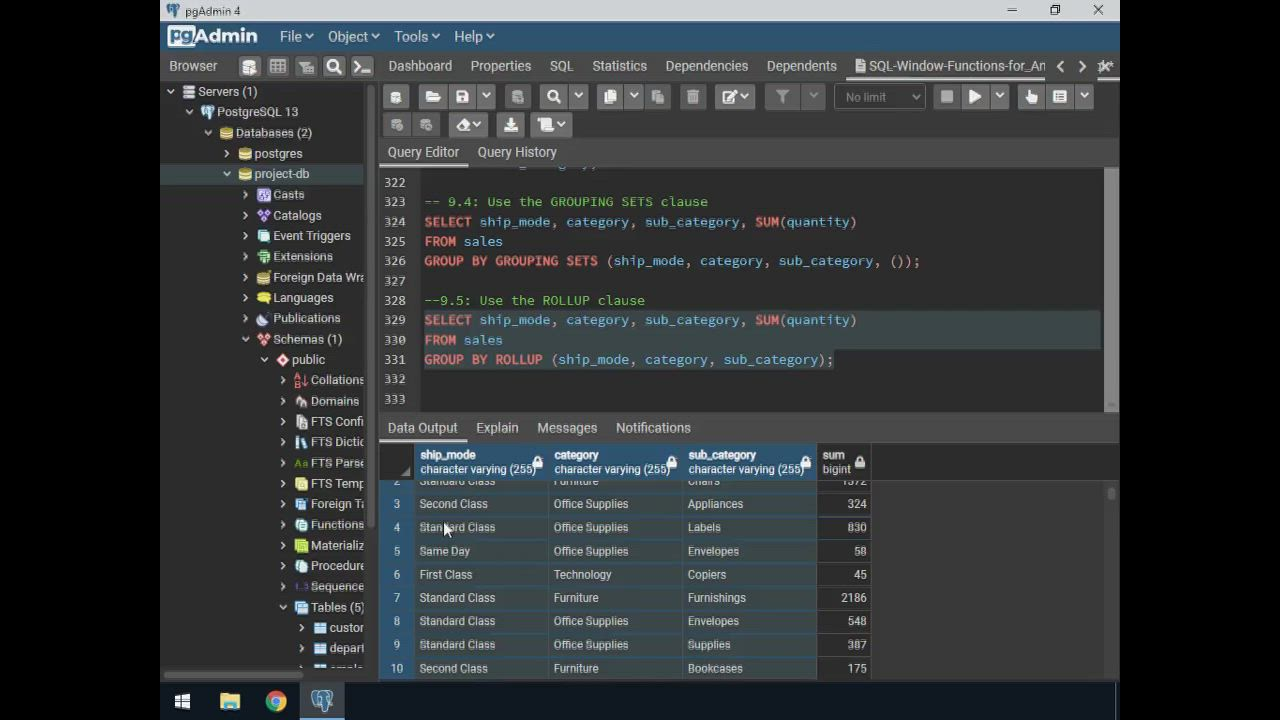The height and width of the screenshot is (720, 1280).
Task: Collapse the Tables (5) tree node
Action: 283,607
